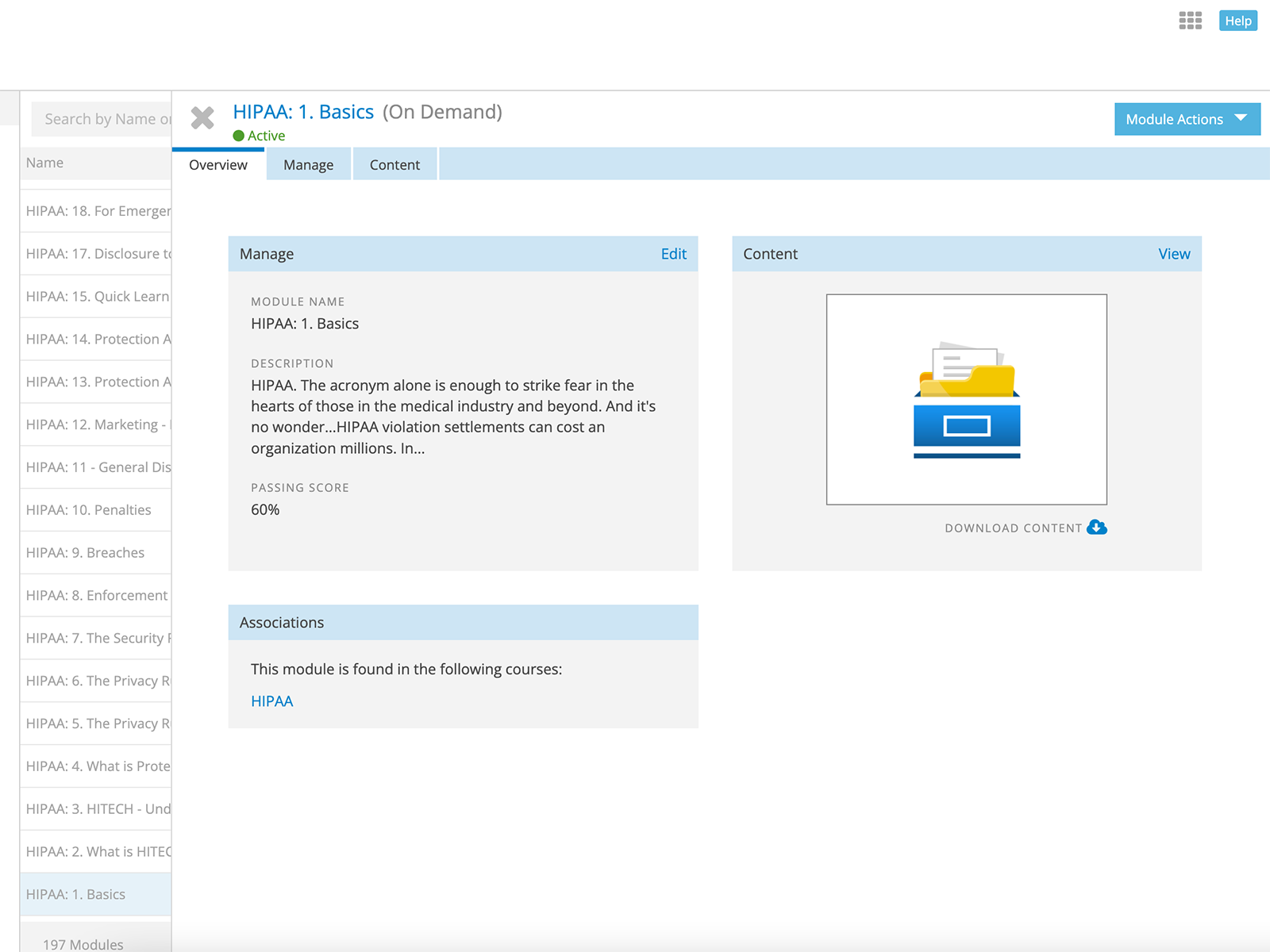Select HIPAA: 9. Breaches module
This screenshot has width=1270, height=952.
point(86,553)
